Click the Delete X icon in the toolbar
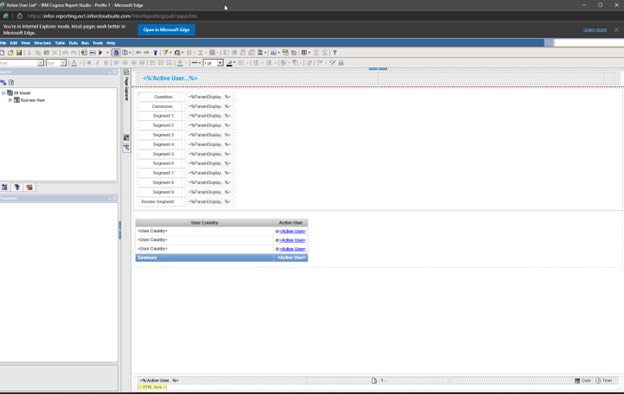 point(55,53)
